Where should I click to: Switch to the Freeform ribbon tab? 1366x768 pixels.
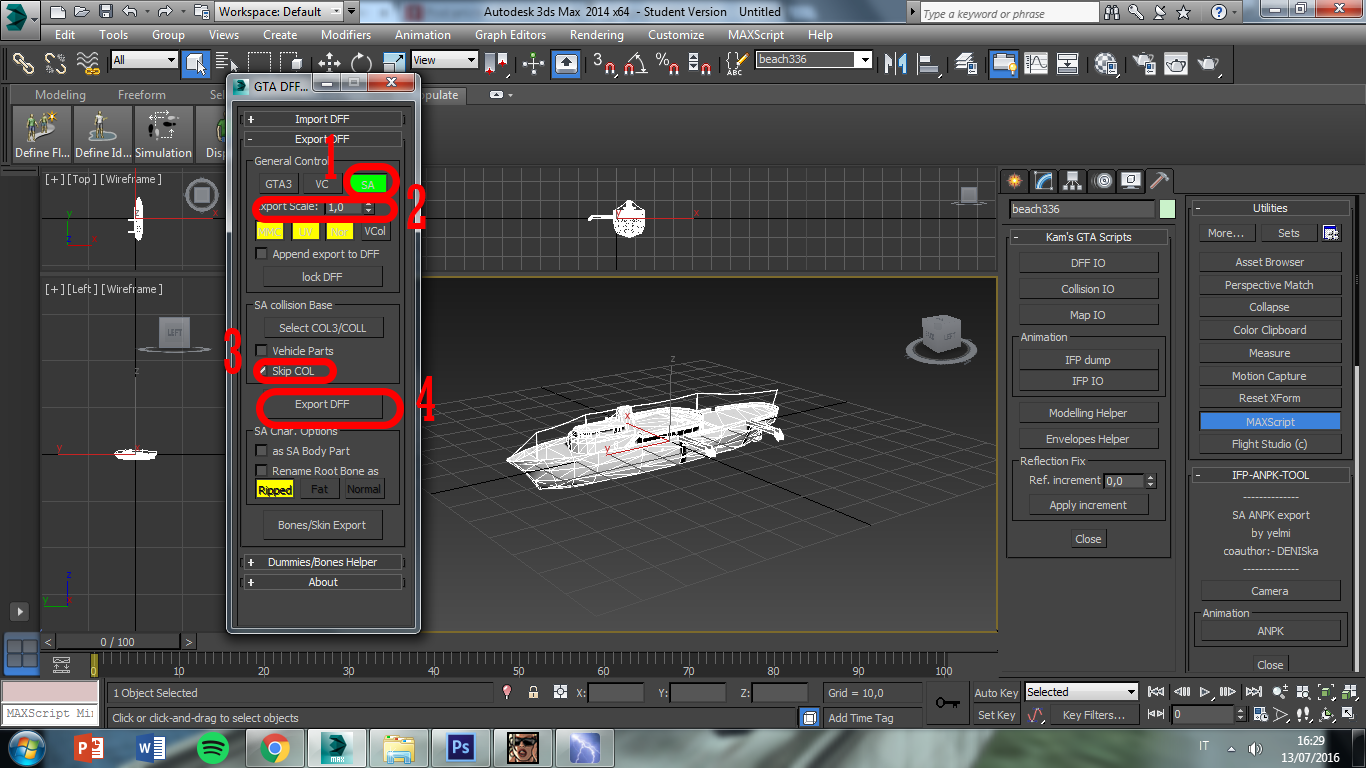(x=142, y=95)
